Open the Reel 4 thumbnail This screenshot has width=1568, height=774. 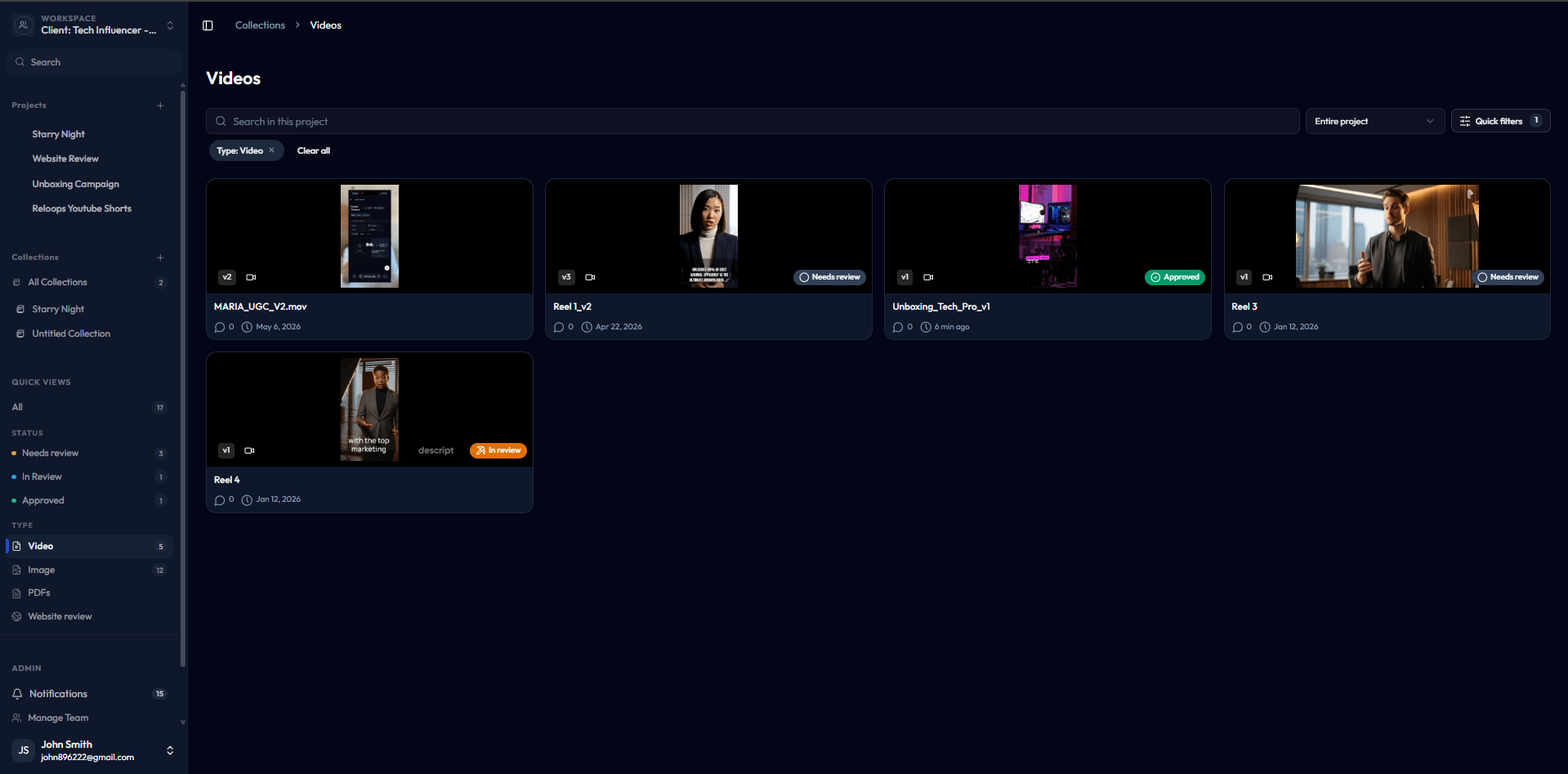click(369, 409)
